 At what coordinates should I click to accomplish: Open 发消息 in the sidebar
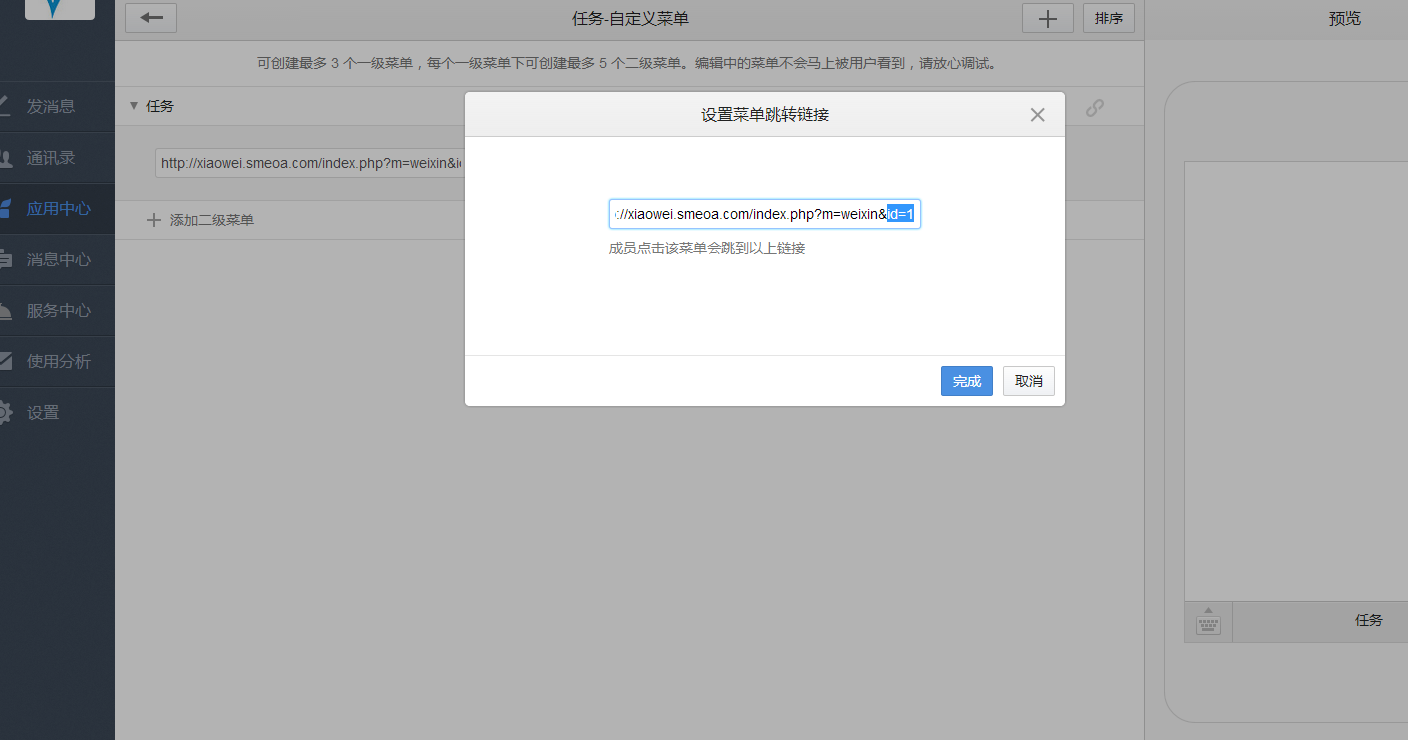tap(57, 106)
